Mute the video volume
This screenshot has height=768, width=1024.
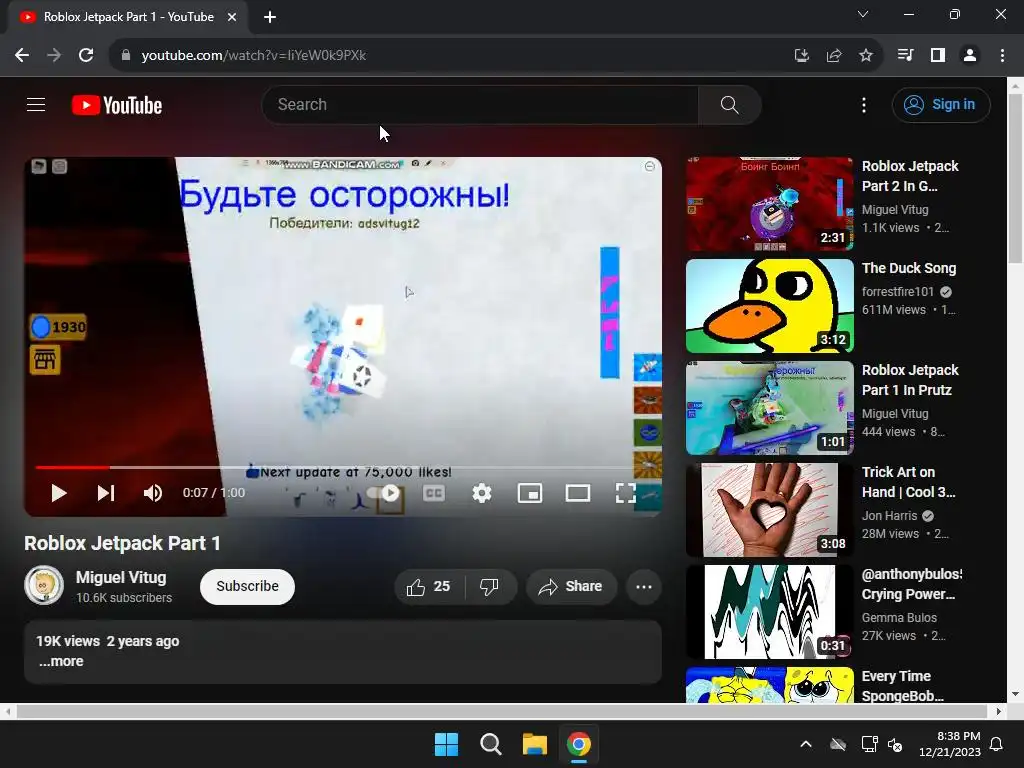(x=153, y=493)
